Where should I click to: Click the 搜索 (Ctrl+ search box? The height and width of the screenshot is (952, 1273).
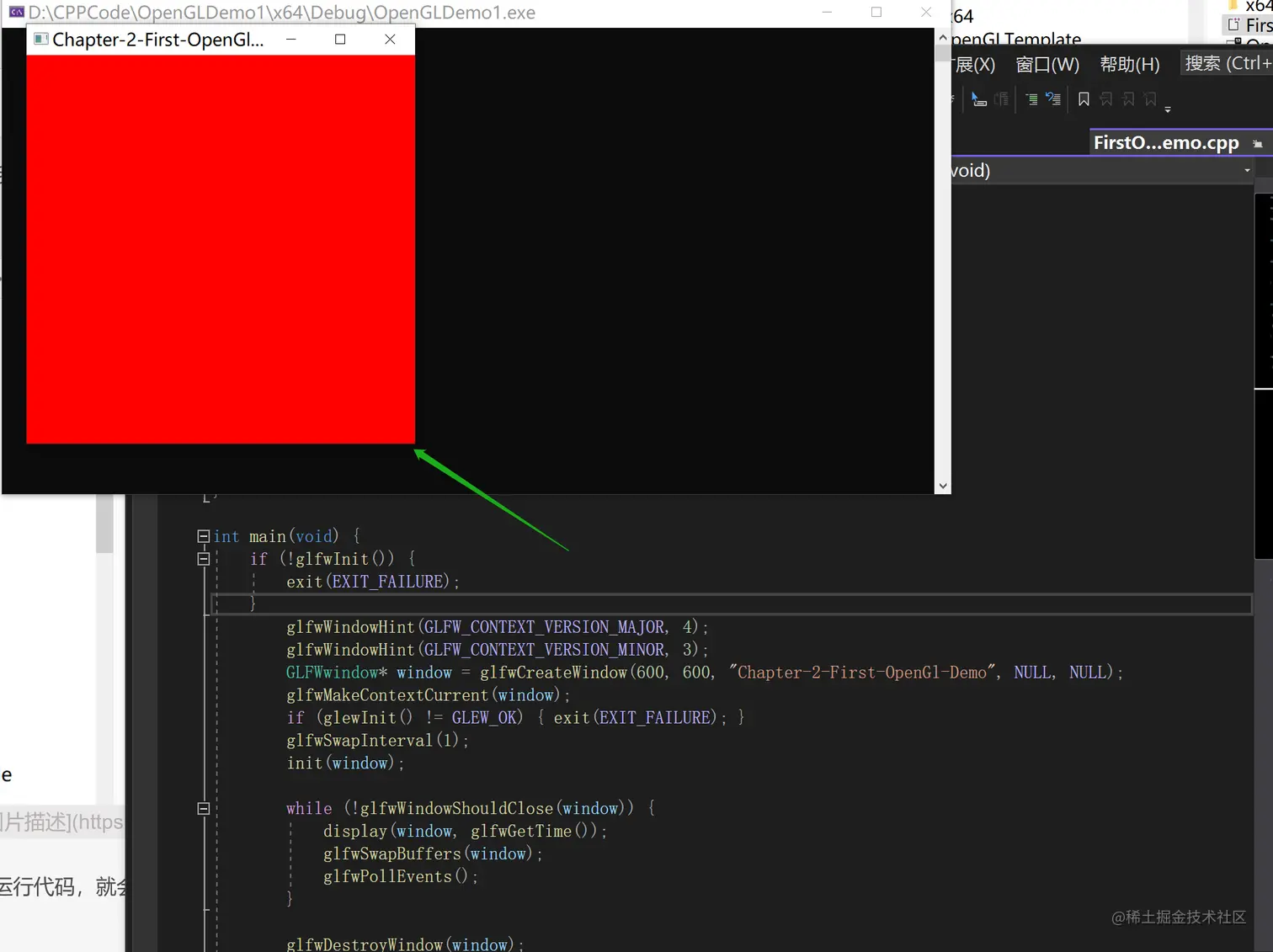coord(1228,63)
